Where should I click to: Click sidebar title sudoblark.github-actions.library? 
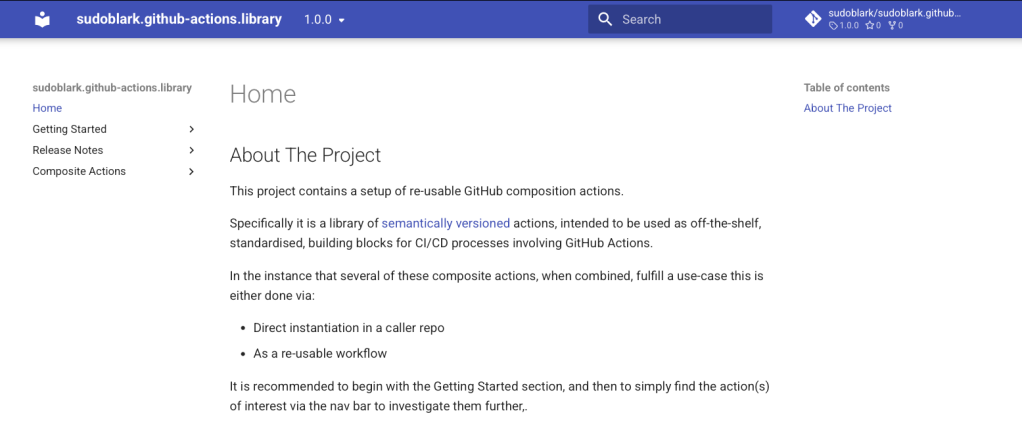[112, 87]
